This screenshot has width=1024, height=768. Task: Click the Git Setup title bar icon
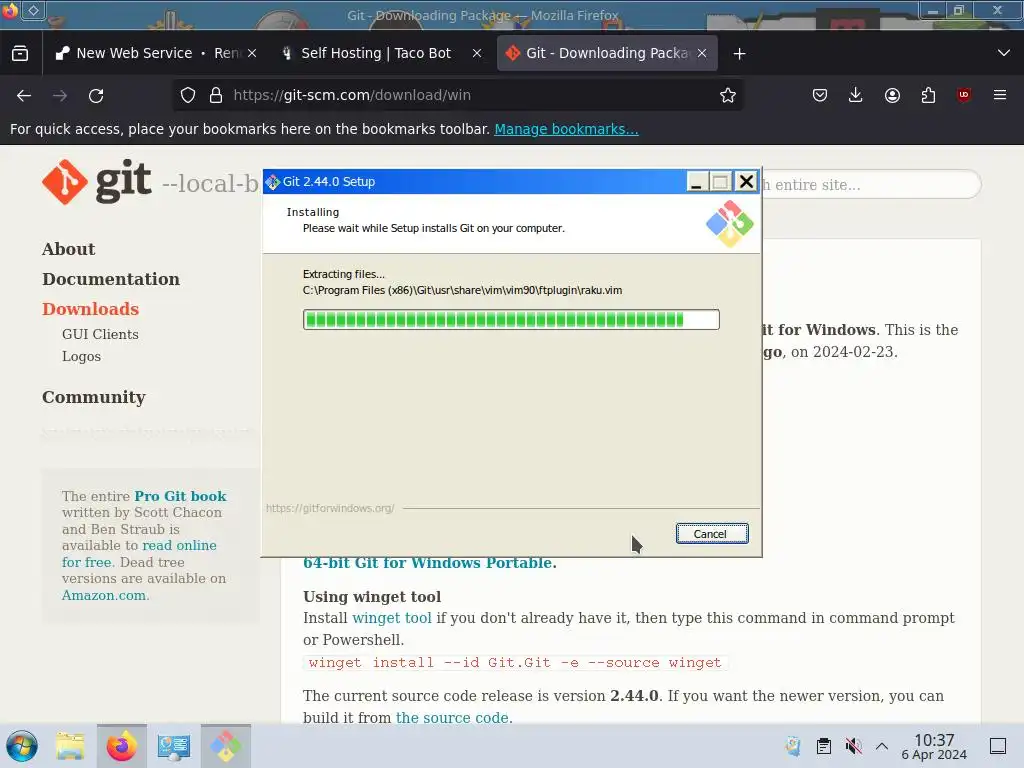click(x=274, y=182)
